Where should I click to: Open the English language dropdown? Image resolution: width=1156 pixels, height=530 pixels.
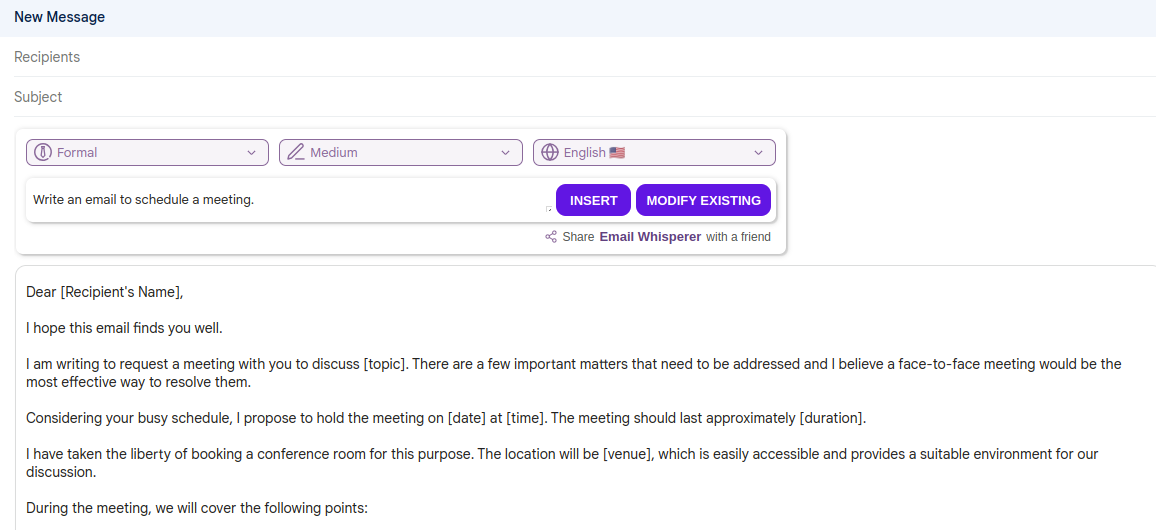coord(654,153)
